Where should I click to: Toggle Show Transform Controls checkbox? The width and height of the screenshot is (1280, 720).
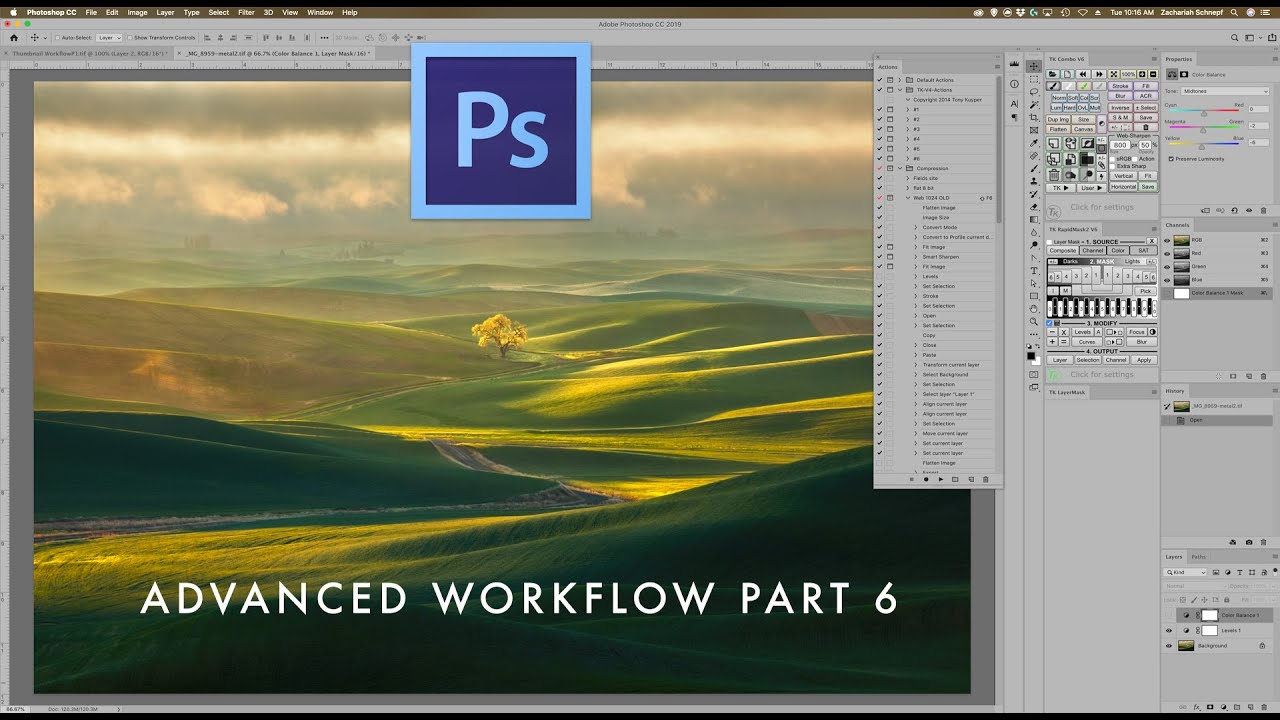click(x=129, y=37)
